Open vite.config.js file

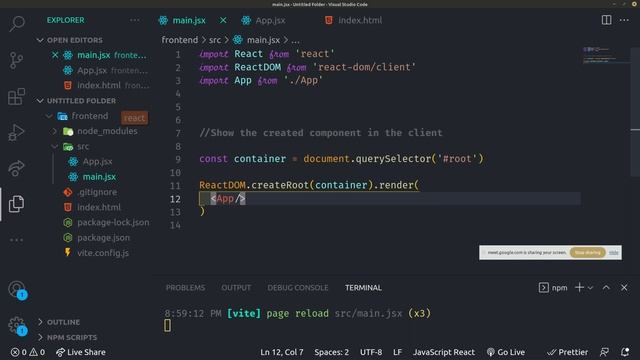tap(103, 253)
